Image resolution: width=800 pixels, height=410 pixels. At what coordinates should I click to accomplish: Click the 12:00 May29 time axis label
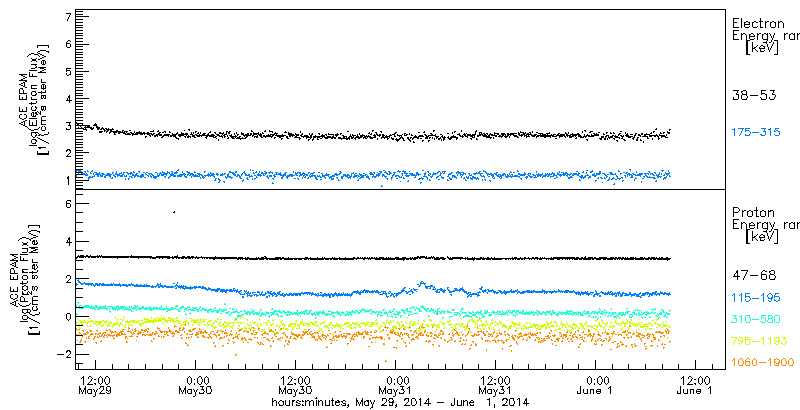tap(95, 385)
